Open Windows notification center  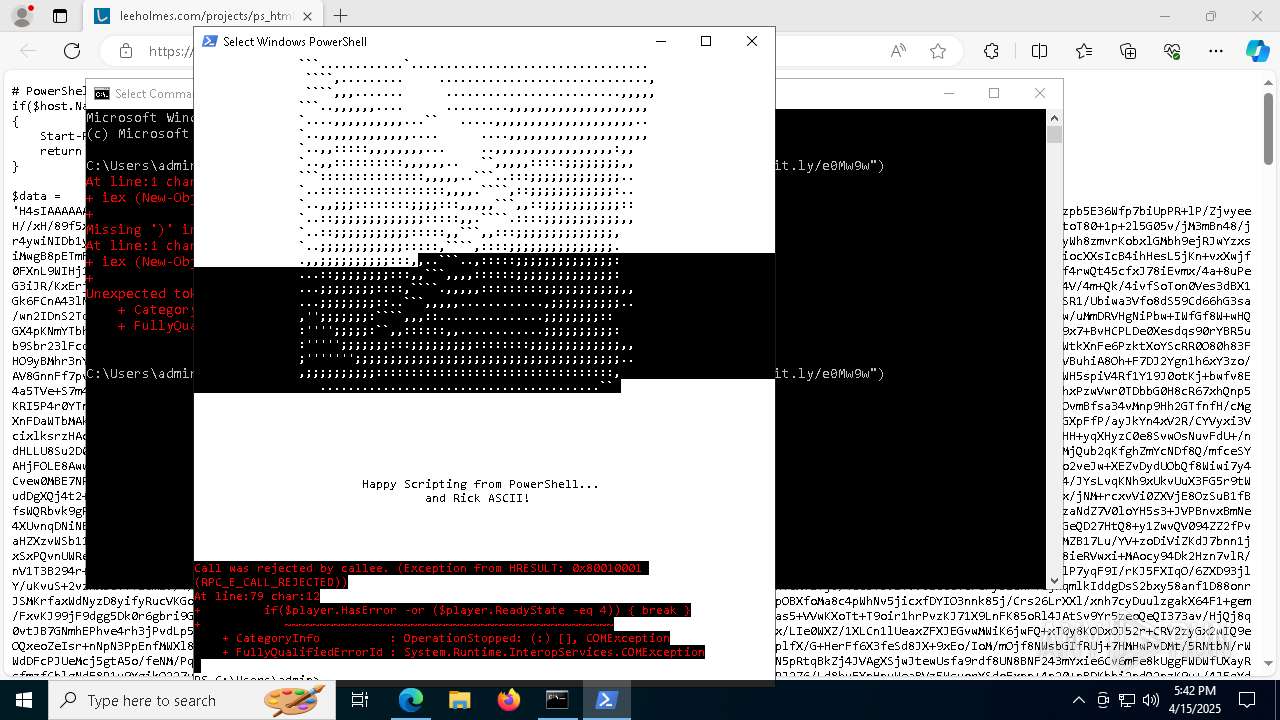click(1245, 700)
